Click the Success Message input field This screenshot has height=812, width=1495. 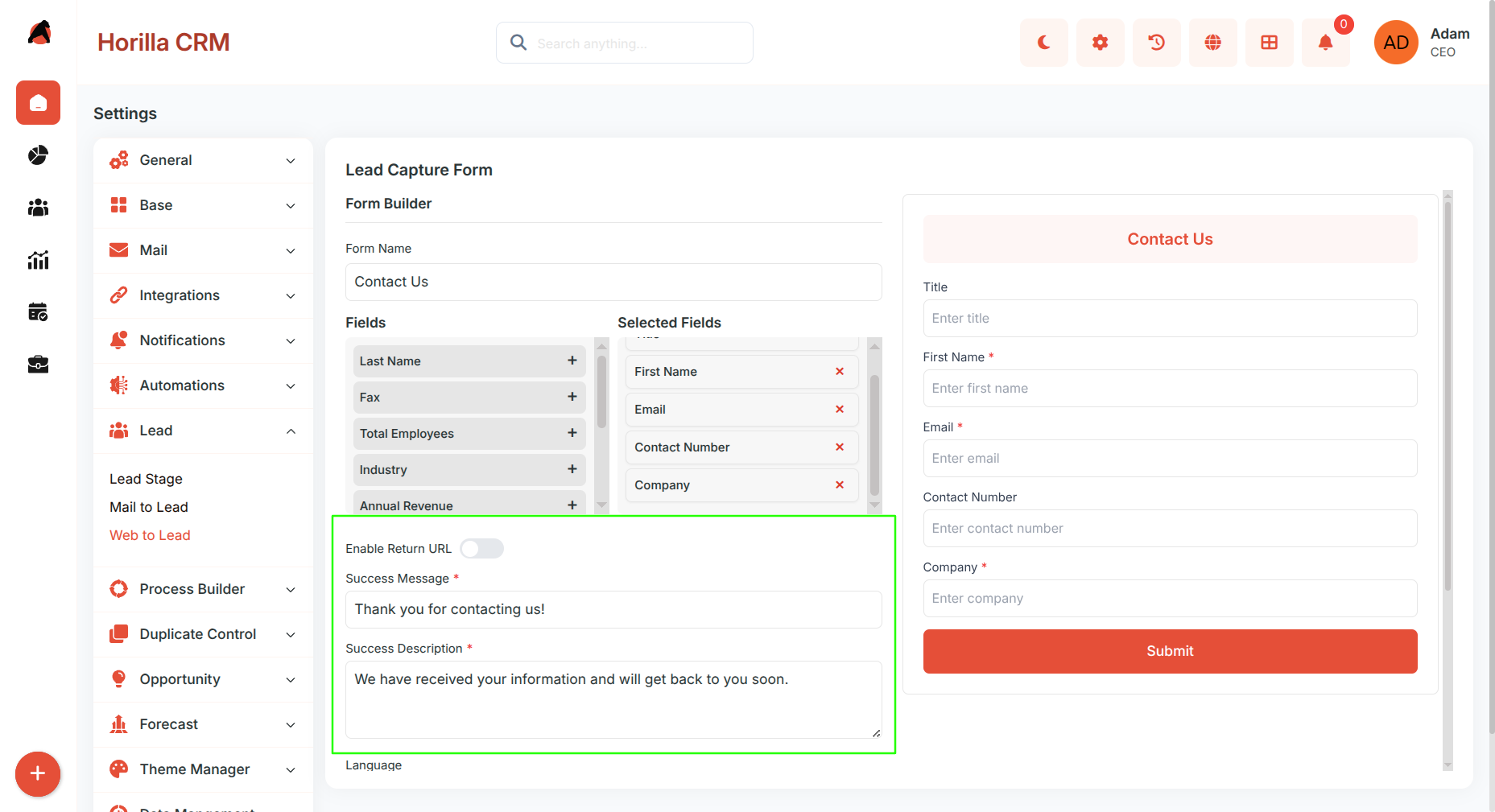click(x=613, y=609)
